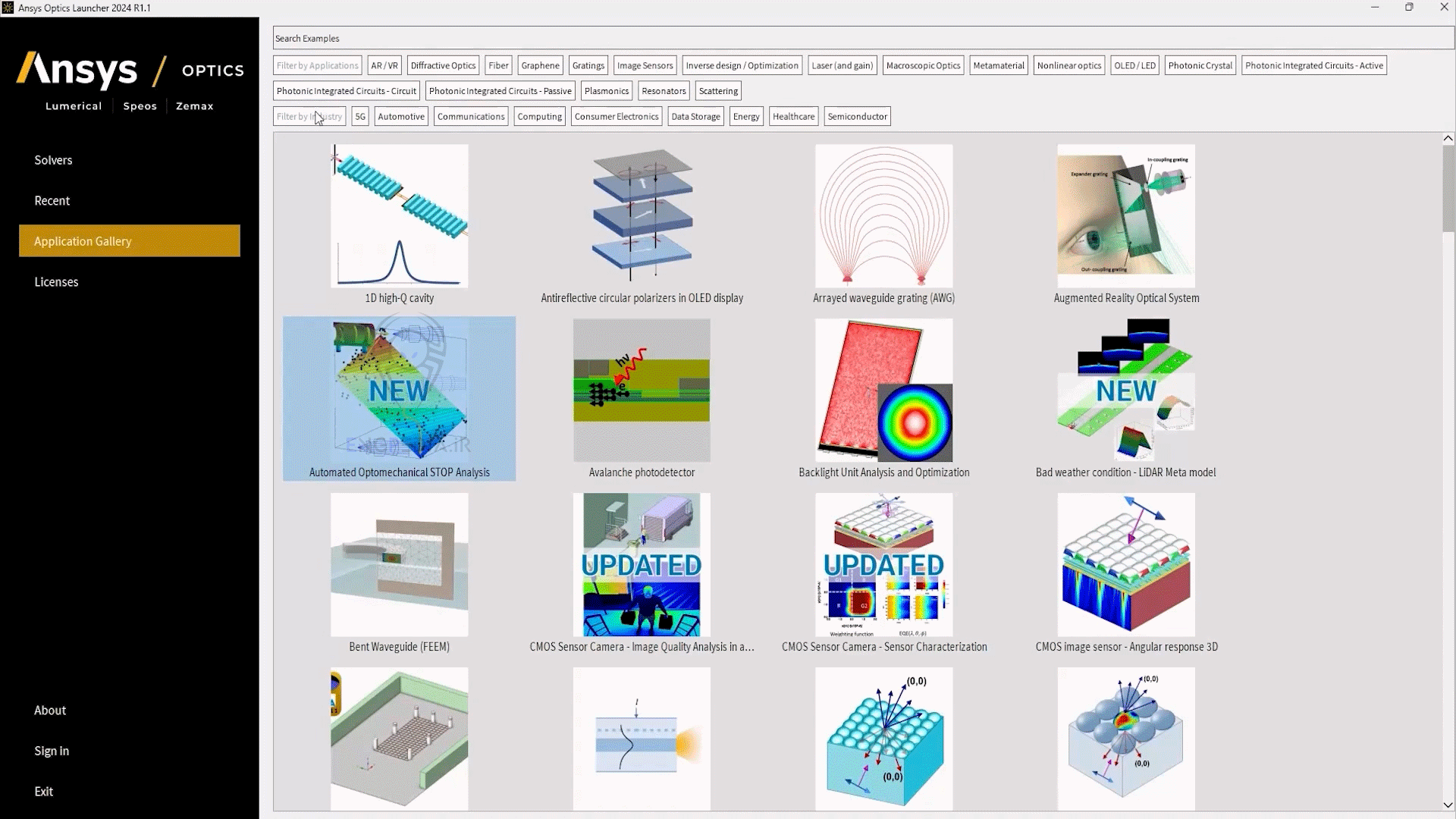This screenshot has width=1456, height=819.
Task: Toggle the Plasmonics filter chip
Action: (606, 90)
